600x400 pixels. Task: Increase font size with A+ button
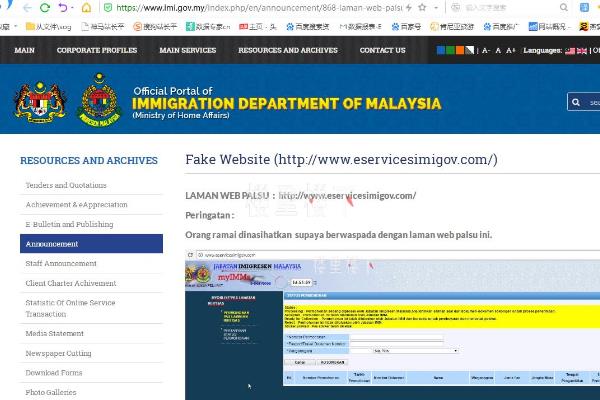pyautogui.click(x=511, y=50)
